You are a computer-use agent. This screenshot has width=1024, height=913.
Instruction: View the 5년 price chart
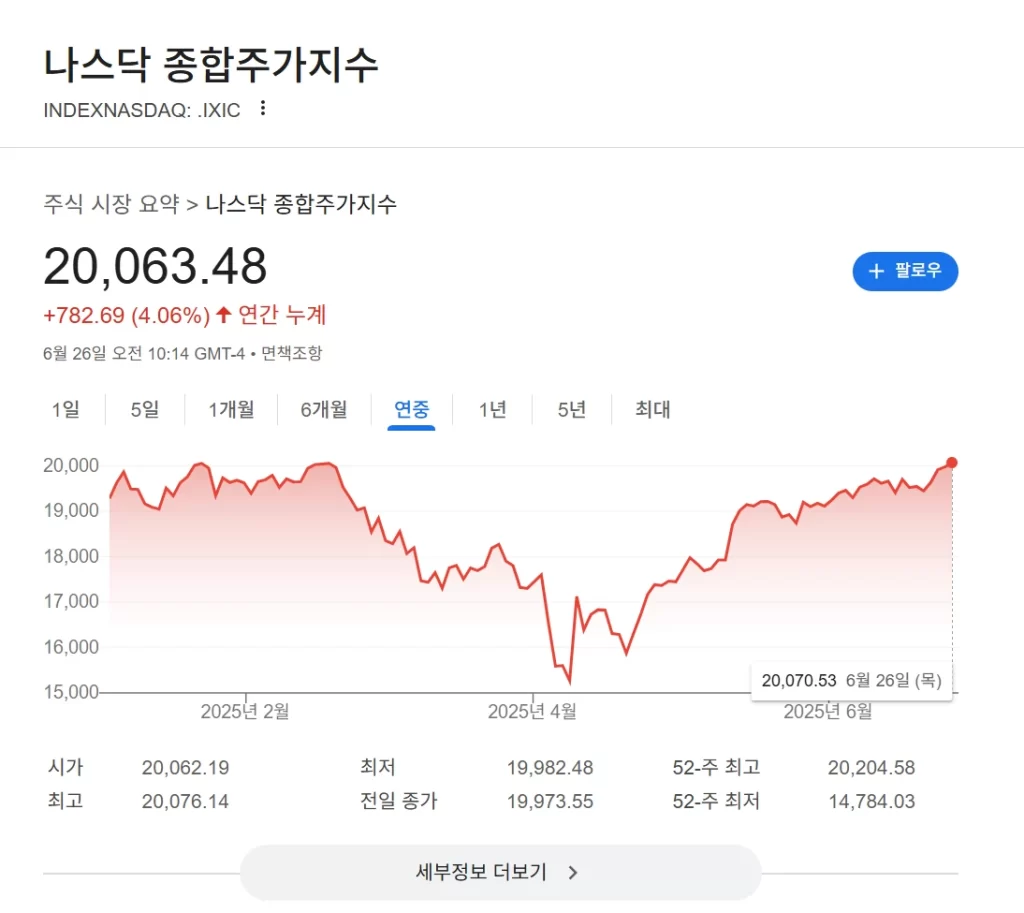(570, 409)
